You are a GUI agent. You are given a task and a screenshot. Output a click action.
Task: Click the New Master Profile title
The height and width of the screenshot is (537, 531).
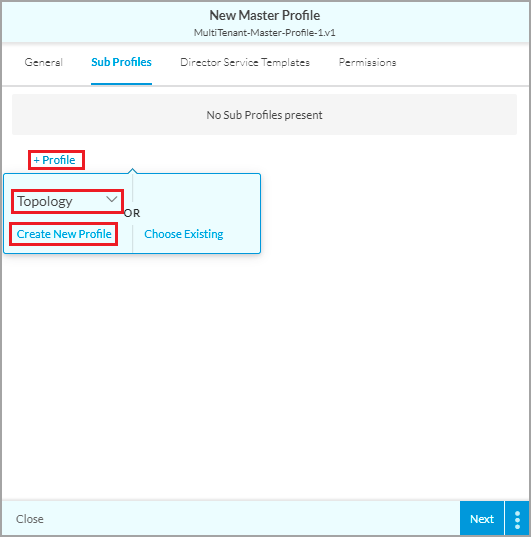265,15
